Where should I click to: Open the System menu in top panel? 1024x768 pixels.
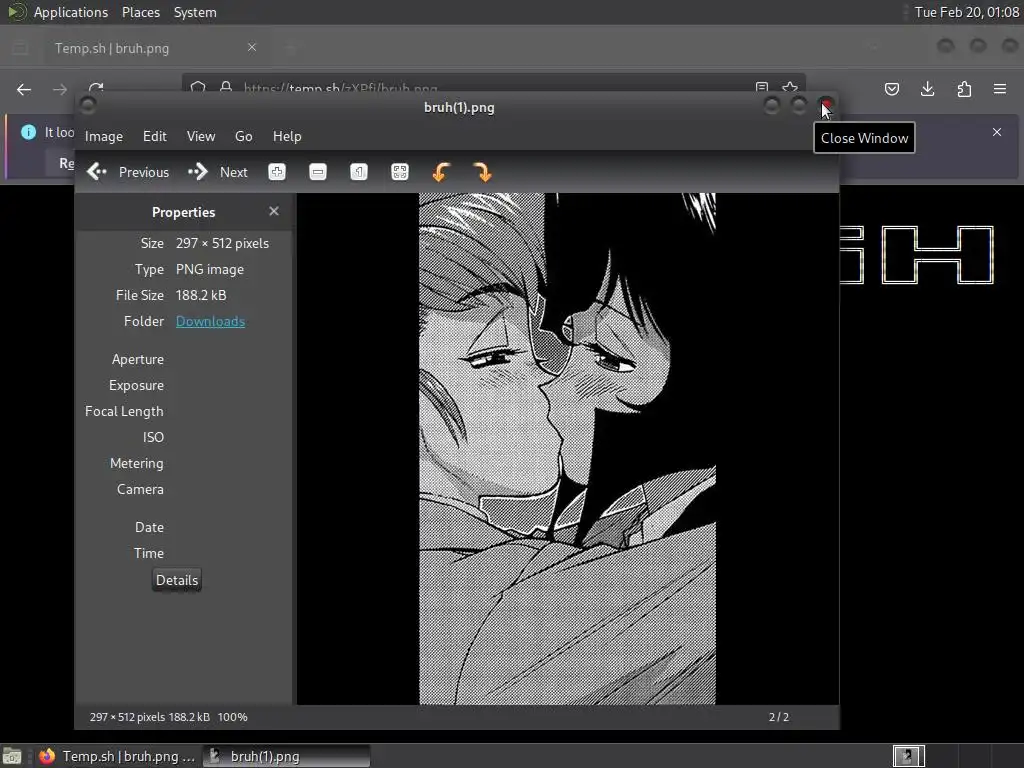click(195, 12)
